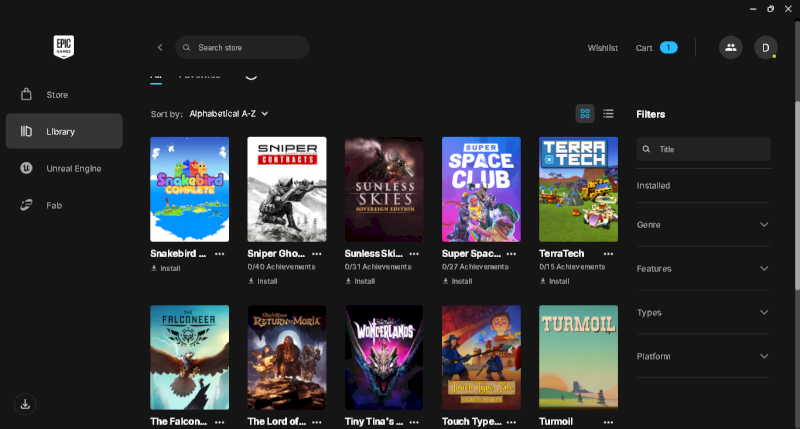
Task: Install Super Space Club
Action: [457, 281]
